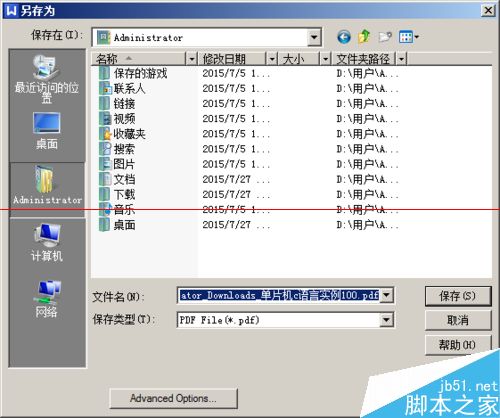
Task: Open 计算机 from the sidebar
Action: point(47,242)
